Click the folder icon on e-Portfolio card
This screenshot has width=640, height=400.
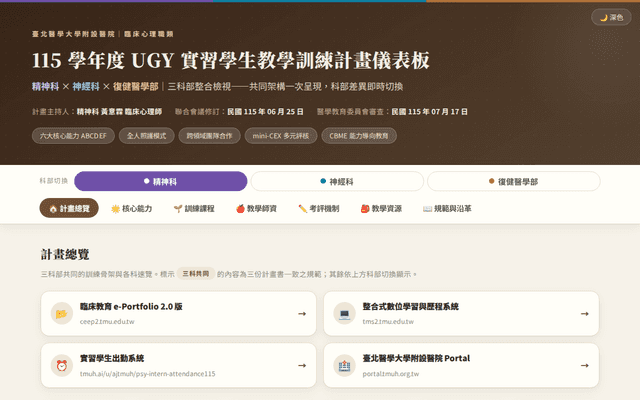62,313
